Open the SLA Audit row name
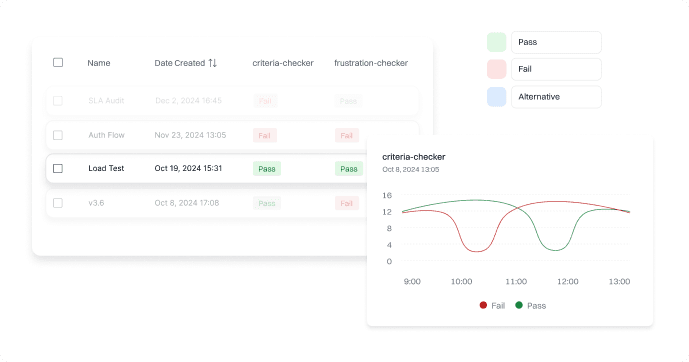 [106, 101]
